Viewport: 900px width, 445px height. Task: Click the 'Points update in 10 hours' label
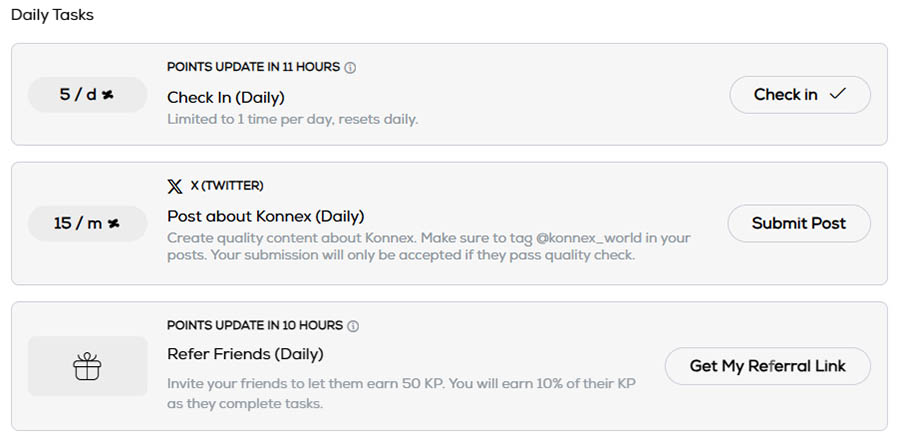click(254, 326)
